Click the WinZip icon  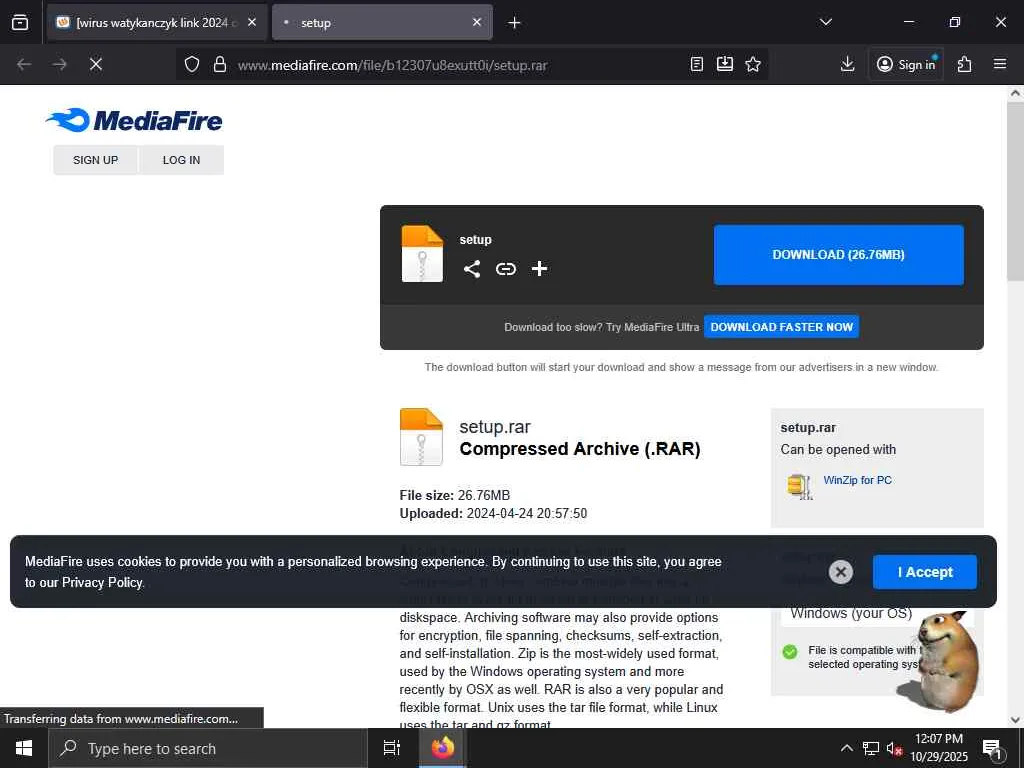pyautogui.click(x=800, y=487)
